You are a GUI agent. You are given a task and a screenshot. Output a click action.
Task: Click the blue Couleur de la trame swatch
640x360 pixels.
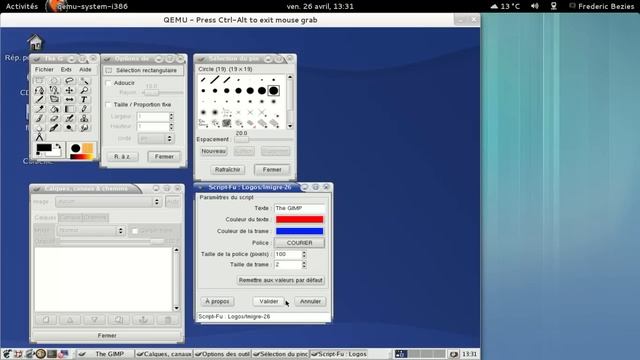(x=299, y=231)
